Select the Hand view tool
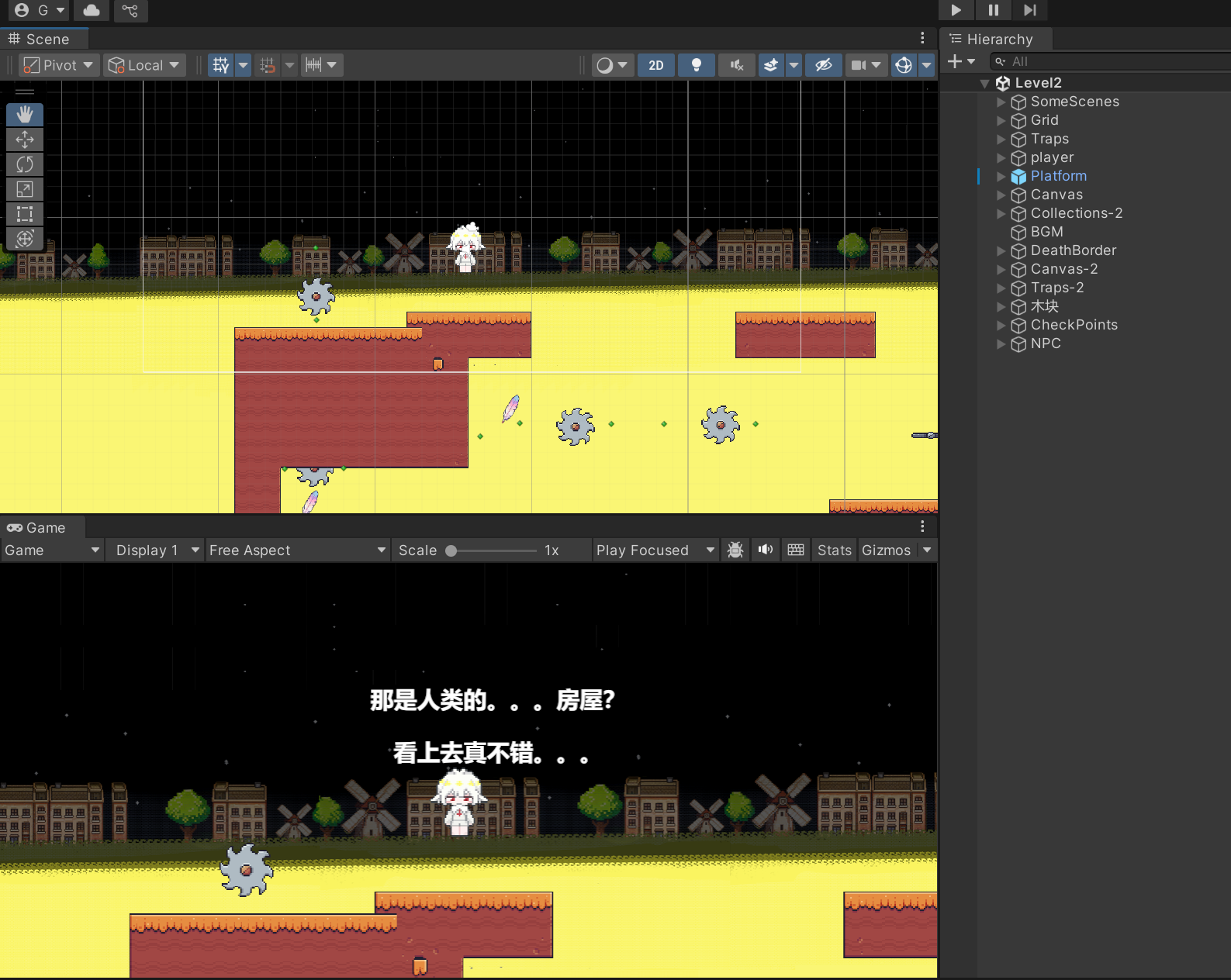 [x=25, y=115]
